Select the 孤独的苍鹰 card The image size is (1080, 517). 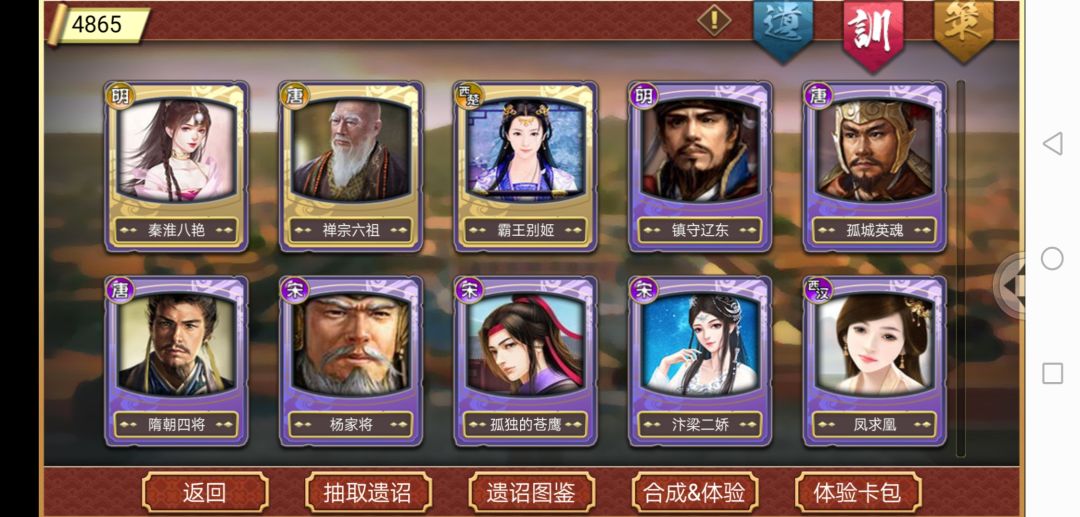[526, 361]
